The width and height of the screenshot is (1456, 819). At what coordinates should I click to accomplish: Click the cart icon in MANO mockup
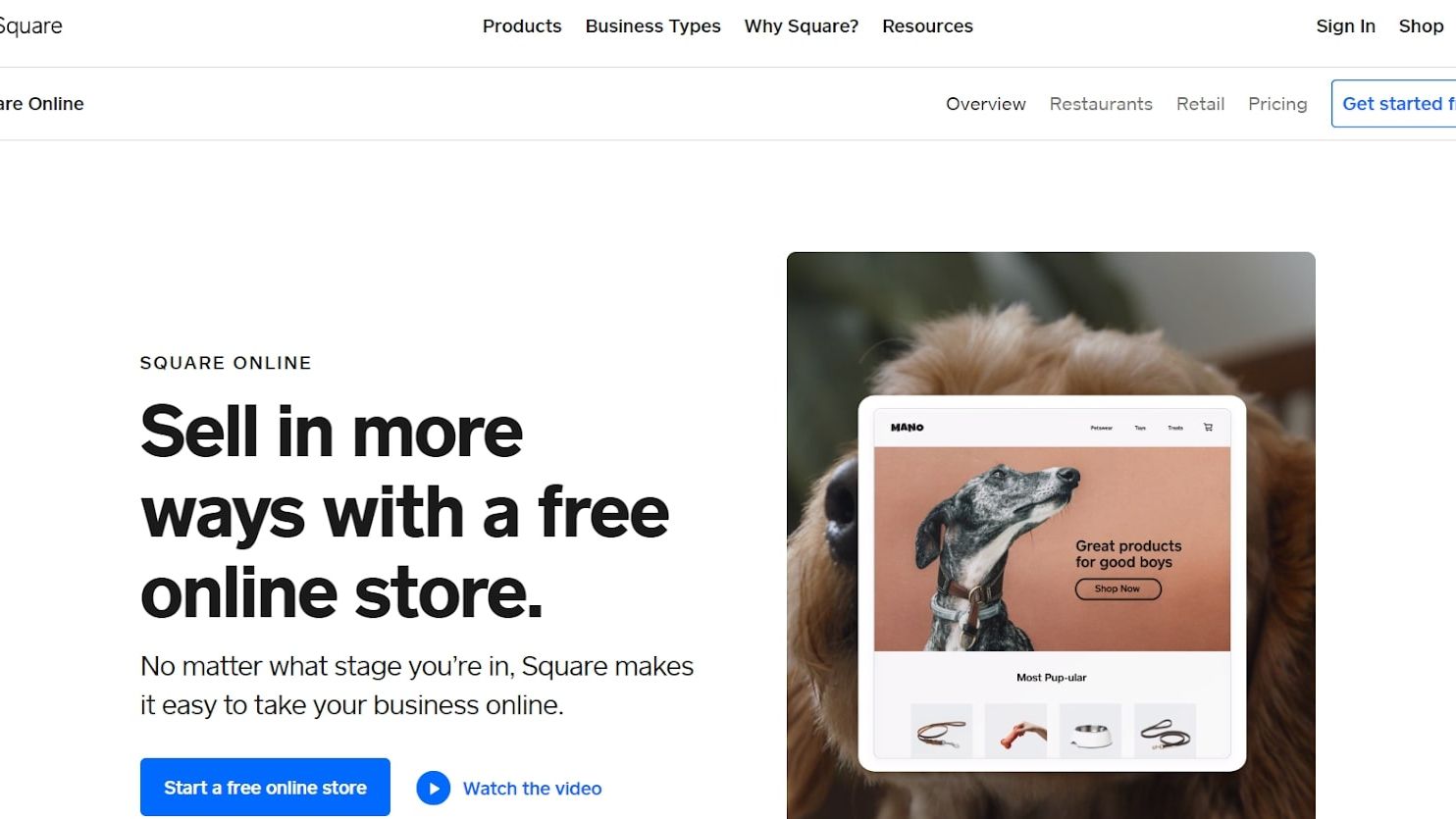(1208, 428)
